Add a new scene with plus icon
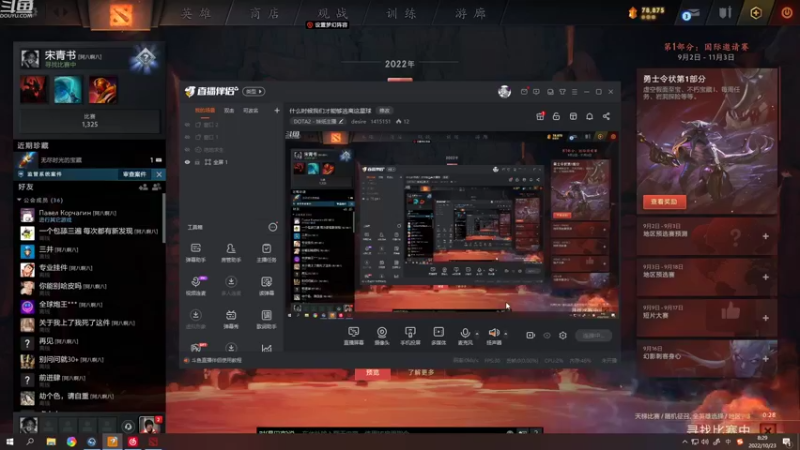Viewport: 800px width, 450px height. (x=277, y=110)
